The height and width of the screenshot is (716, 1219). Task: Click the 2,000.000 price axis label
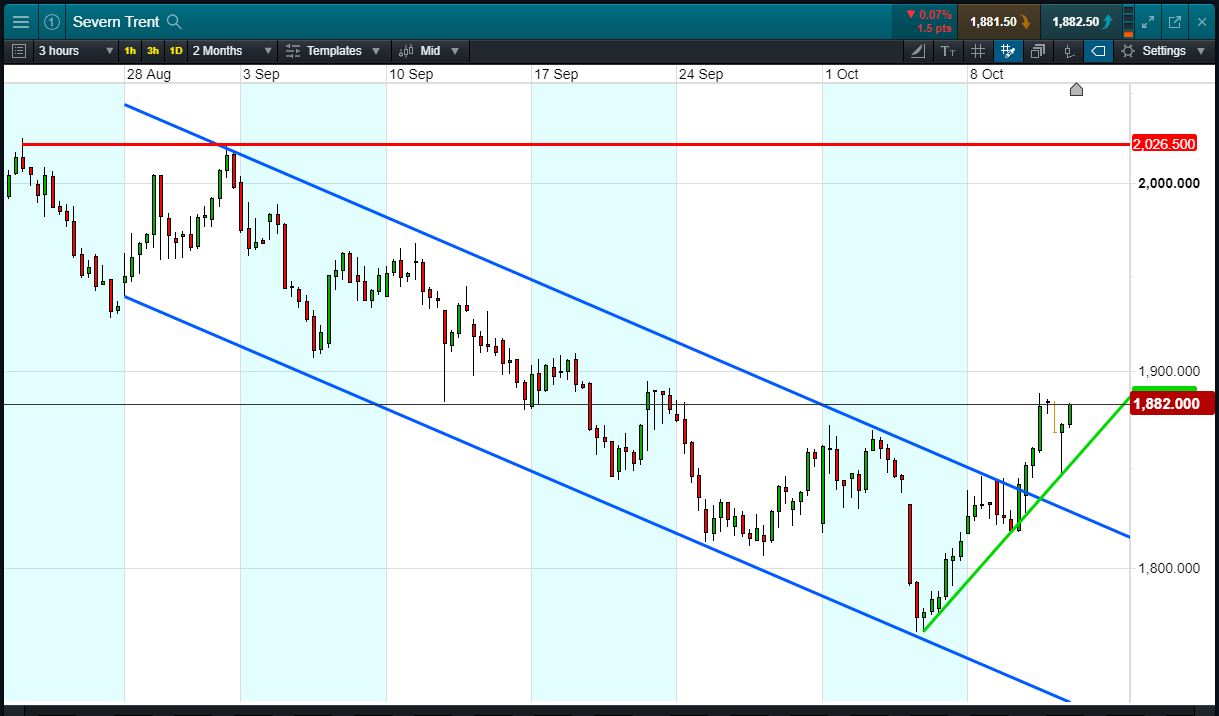1167,183
